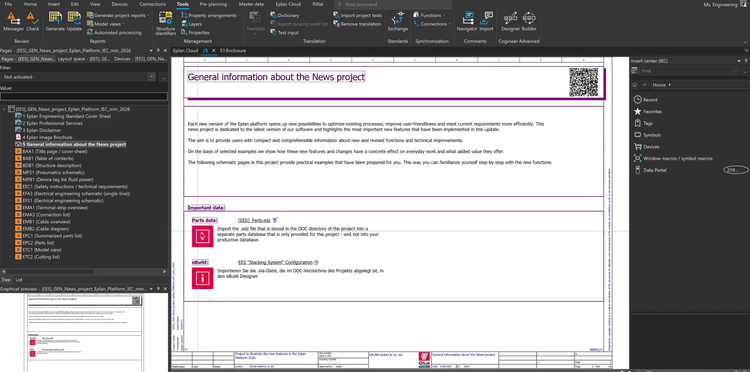
Task: Select 4 Eplan Image Brochure page
Action: (x=47, y=137)
